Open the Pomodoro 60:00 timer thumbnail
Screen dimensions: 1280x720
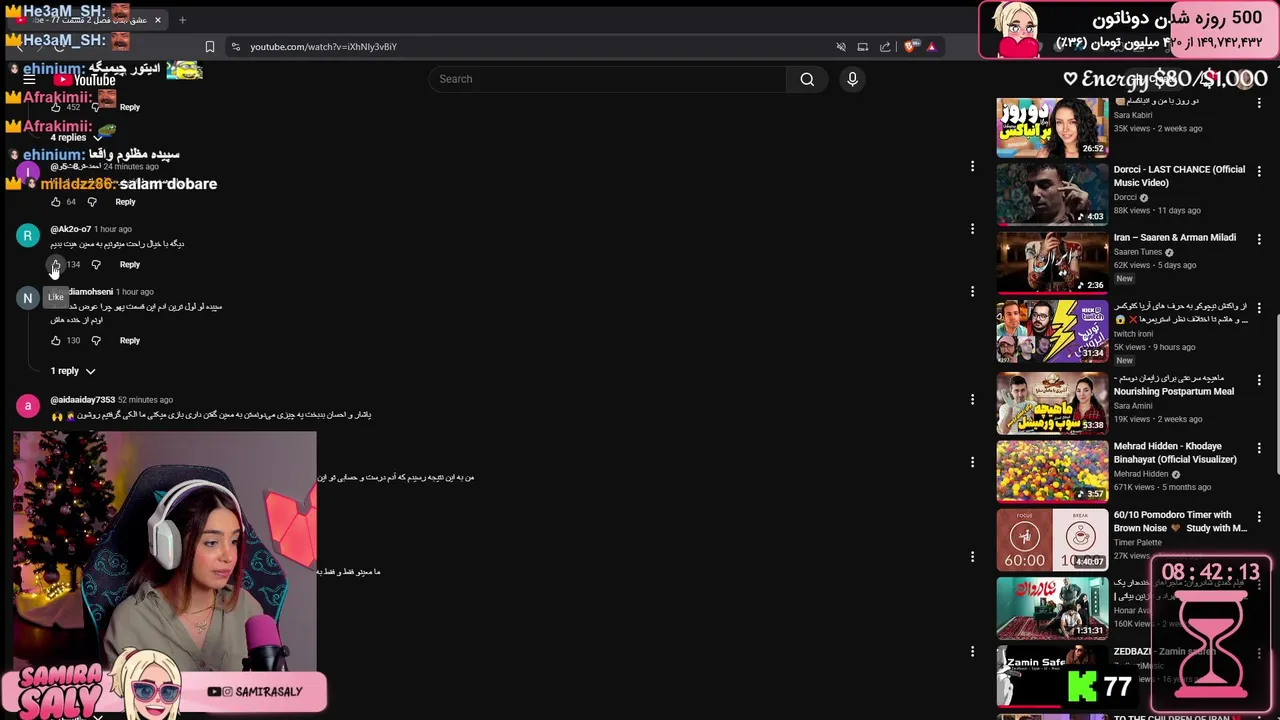pos(1052,540)
